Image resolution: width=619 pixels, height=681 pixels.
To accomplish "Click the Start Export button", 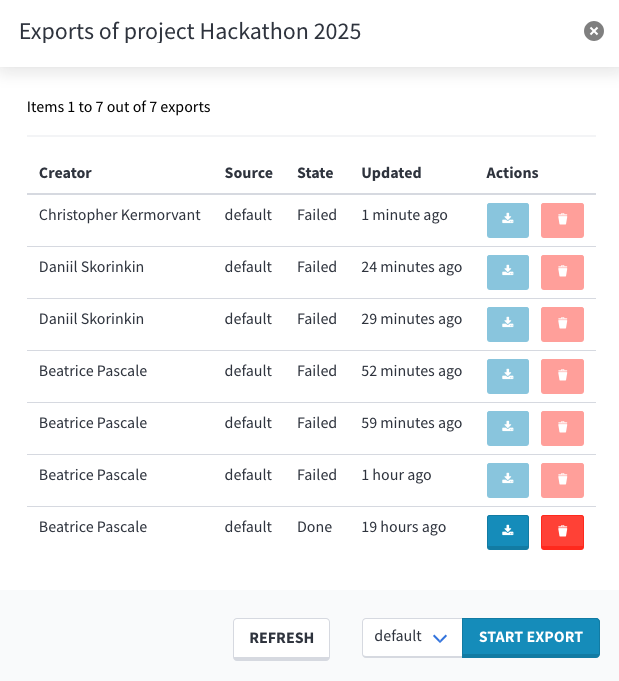I will (x=530, y=637).
